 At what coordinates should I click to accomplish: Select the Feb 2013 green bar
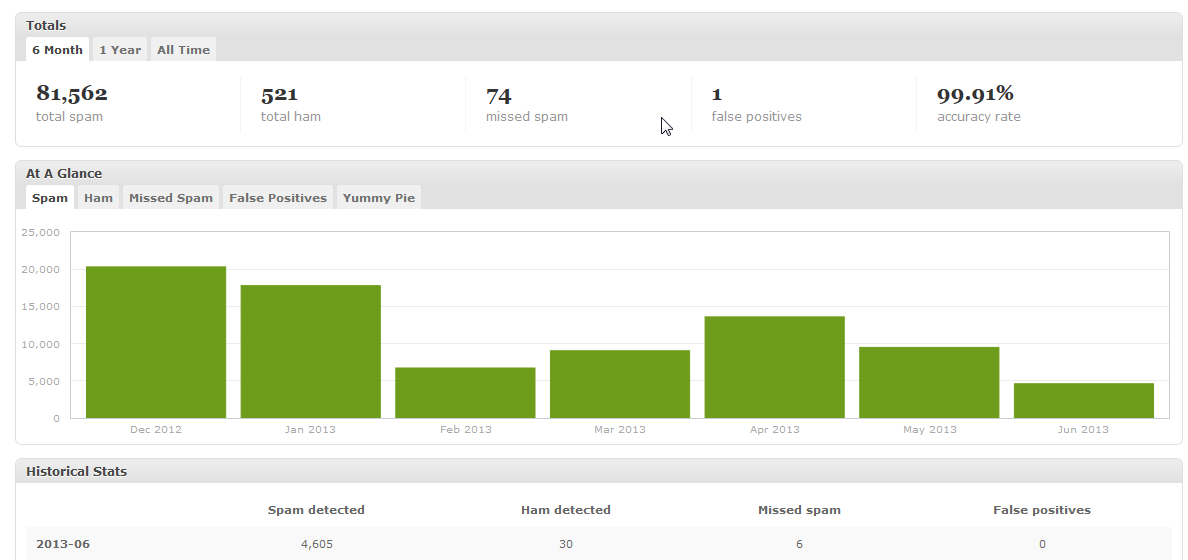(x=465, y=393)
